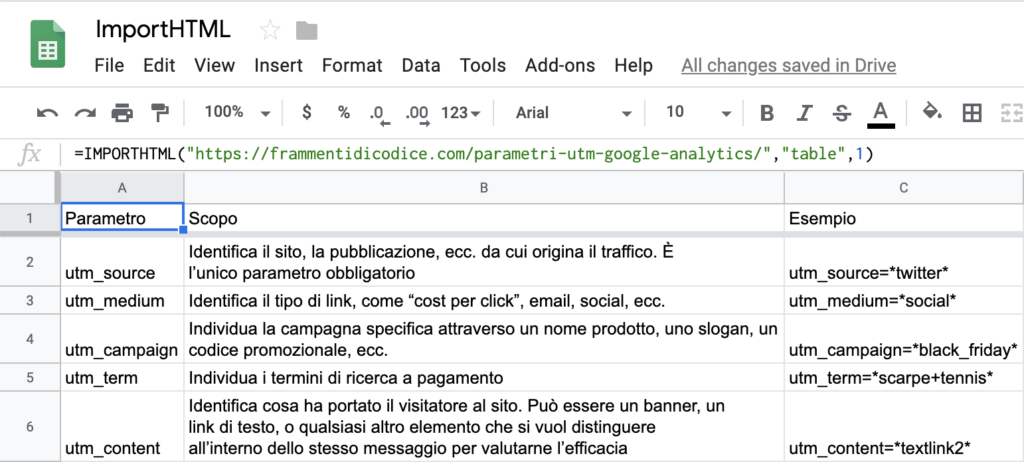Screen dimensions: 1024x462
Task: Select column C header
Action: 904,188
